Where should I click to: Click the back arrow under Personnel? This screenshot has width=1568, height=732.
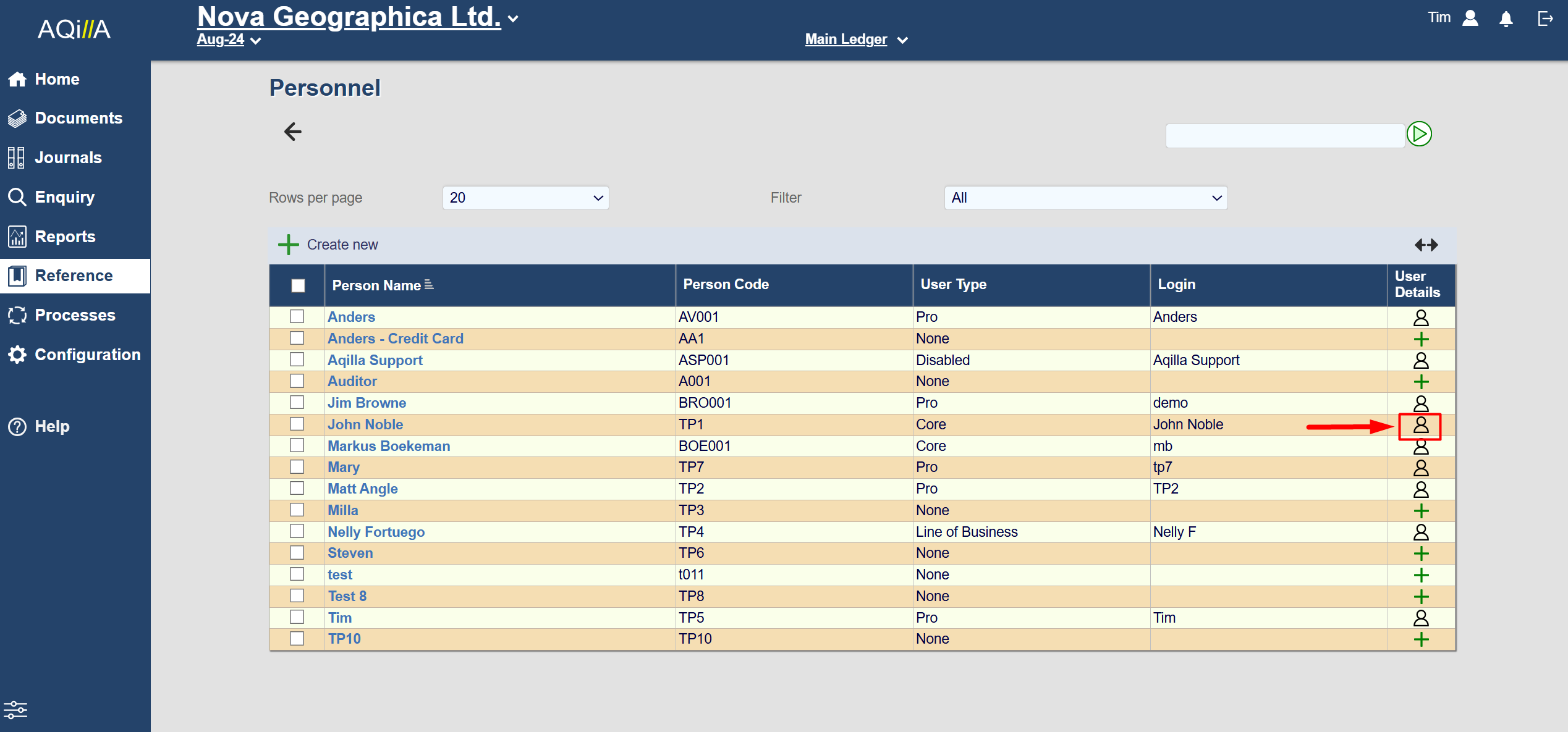tap(292, 132)
